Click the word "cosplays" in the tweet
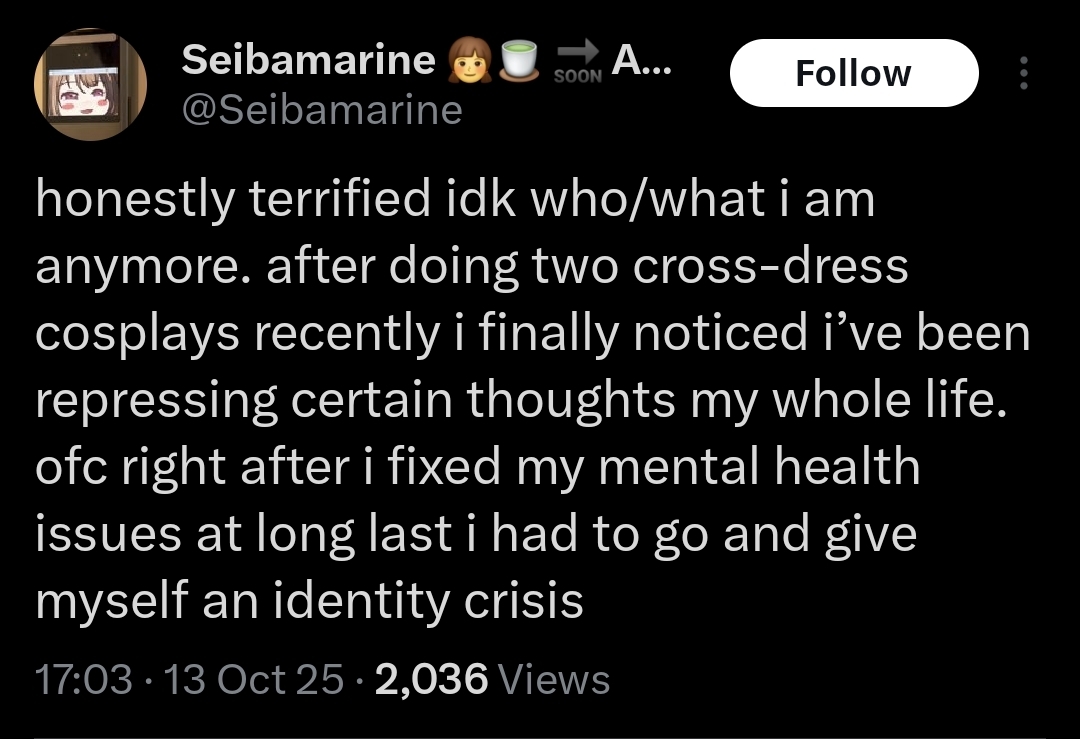This screenshot has width=1080, height=739. coord(135,333)
